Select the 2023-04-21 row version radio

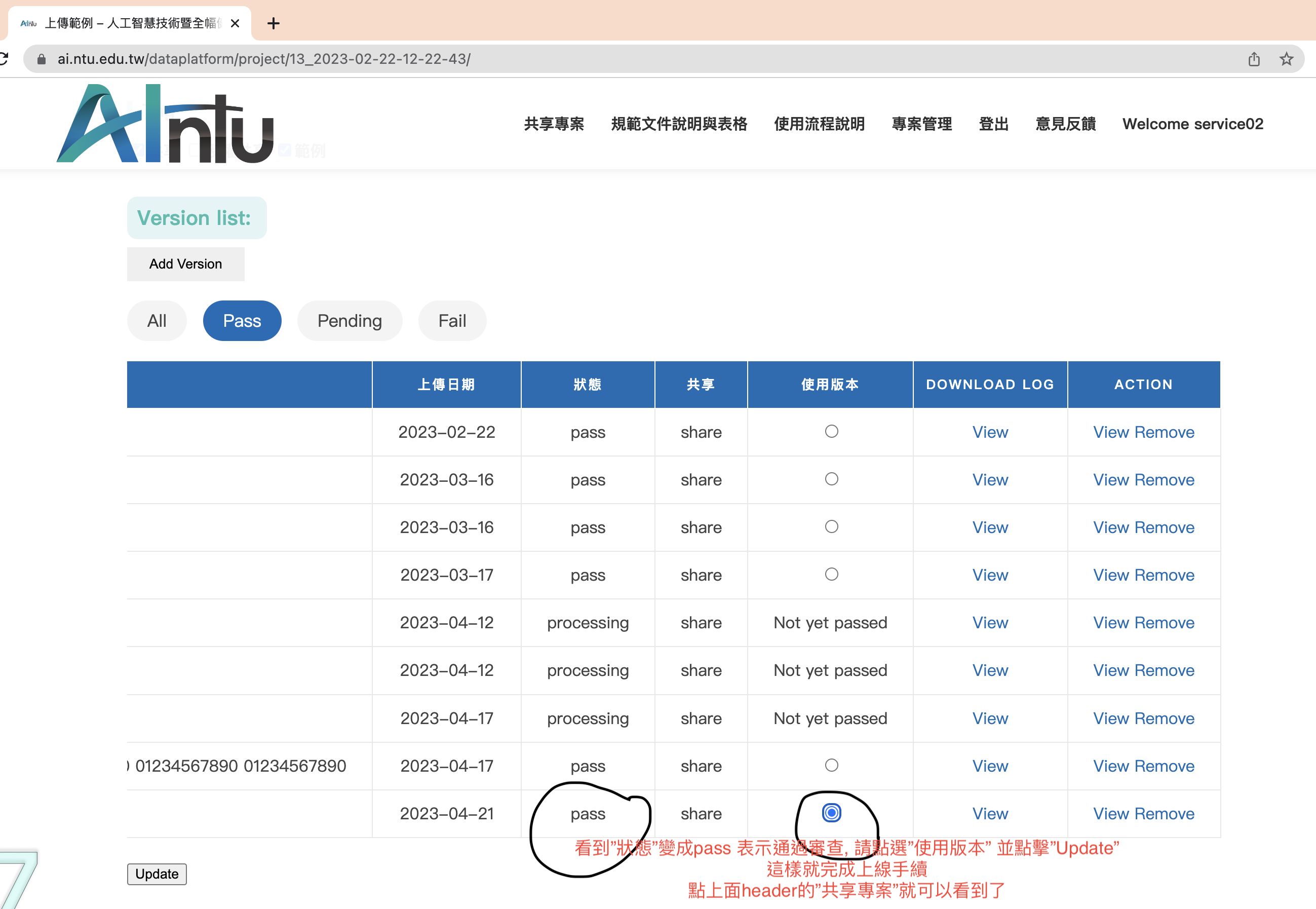(831, 813)
